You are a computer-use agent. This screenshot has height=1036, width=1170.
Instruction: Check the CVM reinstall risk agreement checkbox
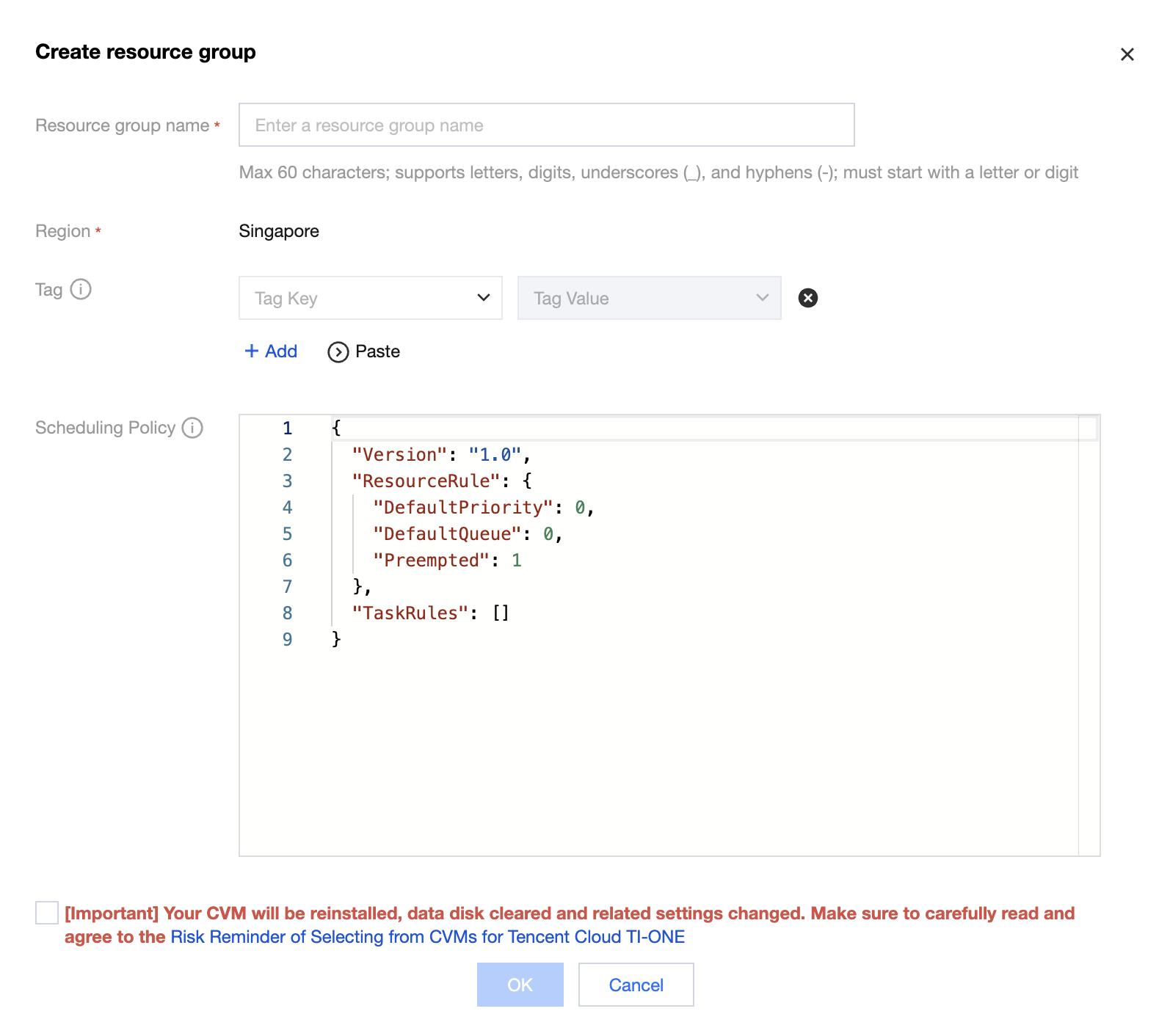[x=47, y=913]
